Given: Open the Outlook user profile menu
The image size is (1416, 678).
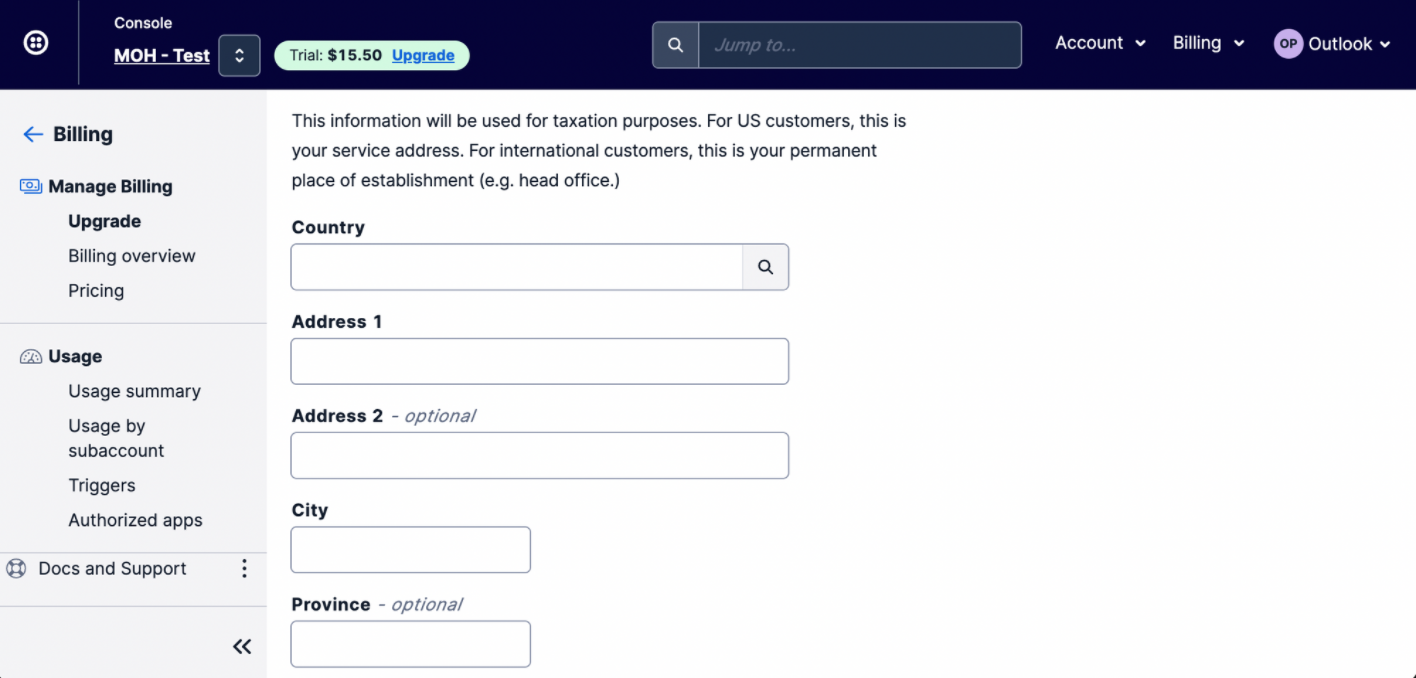Looking at the screenshot, I should pos(1332,44).
